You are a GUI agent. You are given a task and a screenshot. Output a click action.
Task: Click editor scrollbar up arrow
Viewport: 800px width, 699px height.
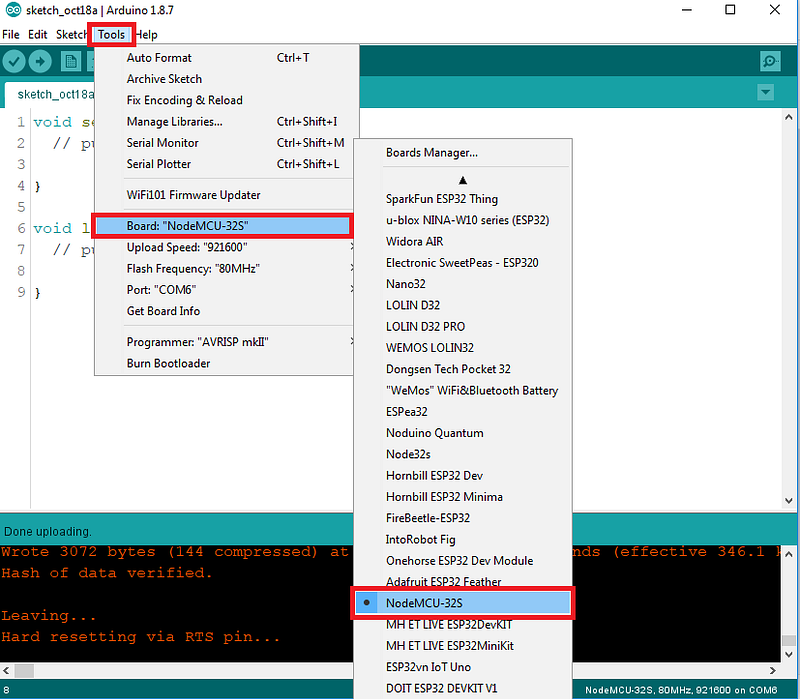(788, 117)
